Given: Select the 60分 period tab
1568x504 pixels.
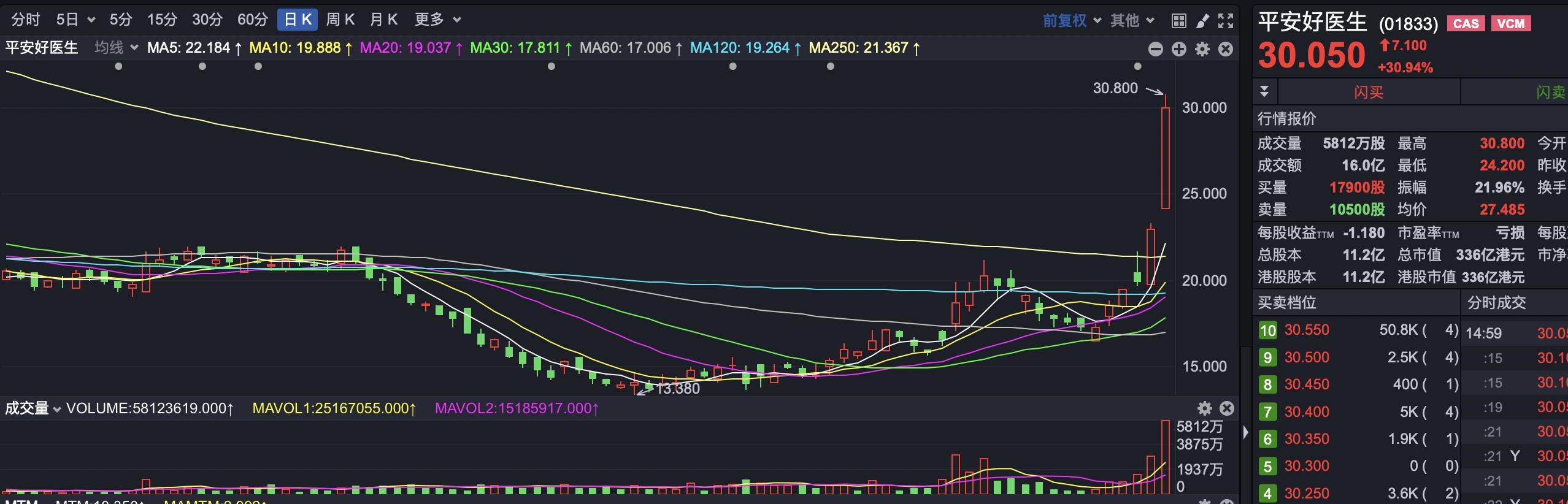Looking at the screenshot, I should 252,20.
